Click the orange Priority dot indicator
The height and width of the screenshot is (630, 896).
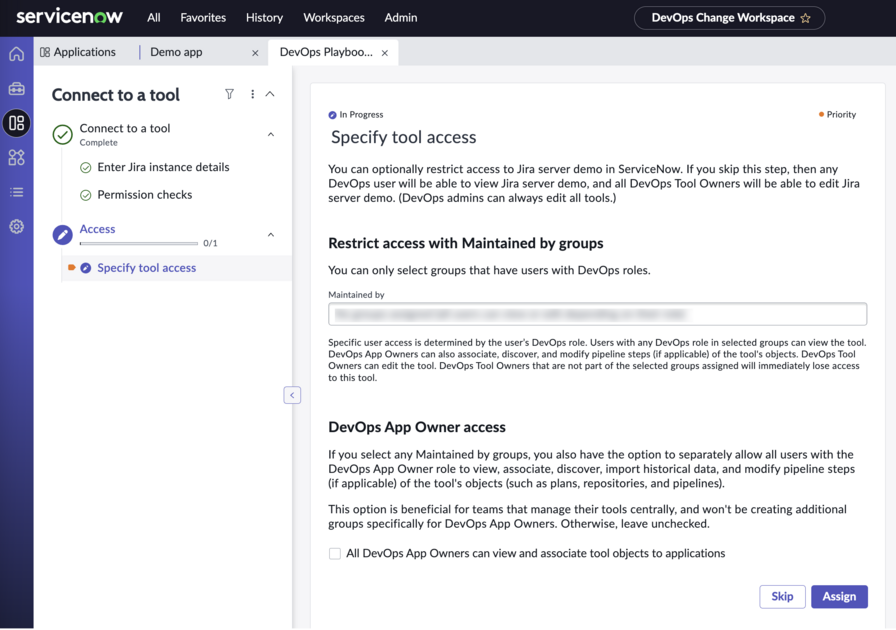click(821, 114)
